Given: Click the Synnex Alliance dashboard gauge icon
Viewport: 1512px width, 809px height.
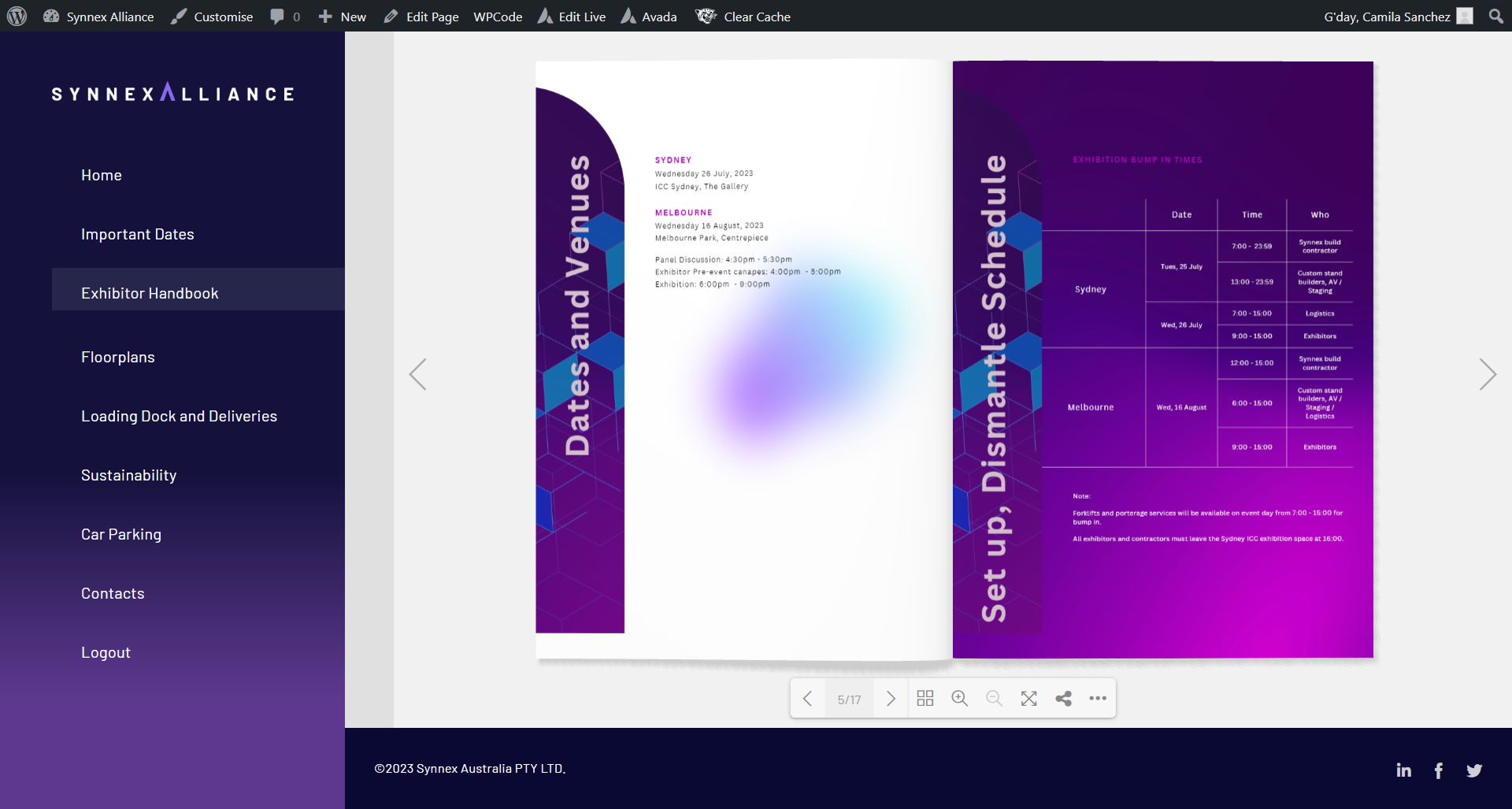Looking at the screenshot, I should click(51, 16).
